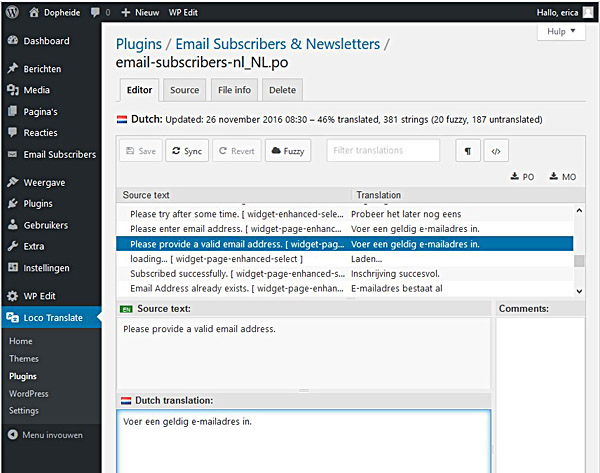Mark string as Fuzzy
The image size is (600, 473).
click(x=288, y=151)
